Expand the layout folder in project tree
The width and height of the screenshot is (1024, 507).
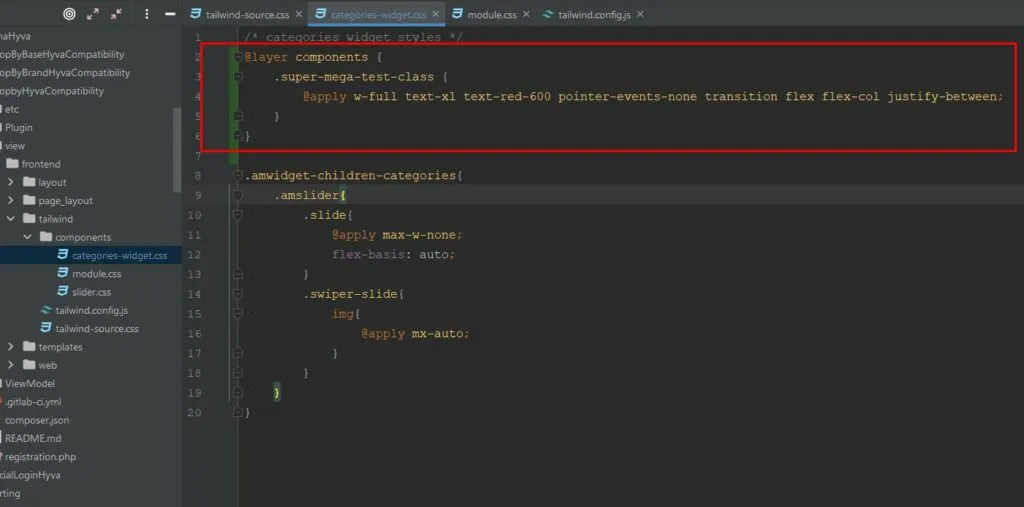(10, 182)
